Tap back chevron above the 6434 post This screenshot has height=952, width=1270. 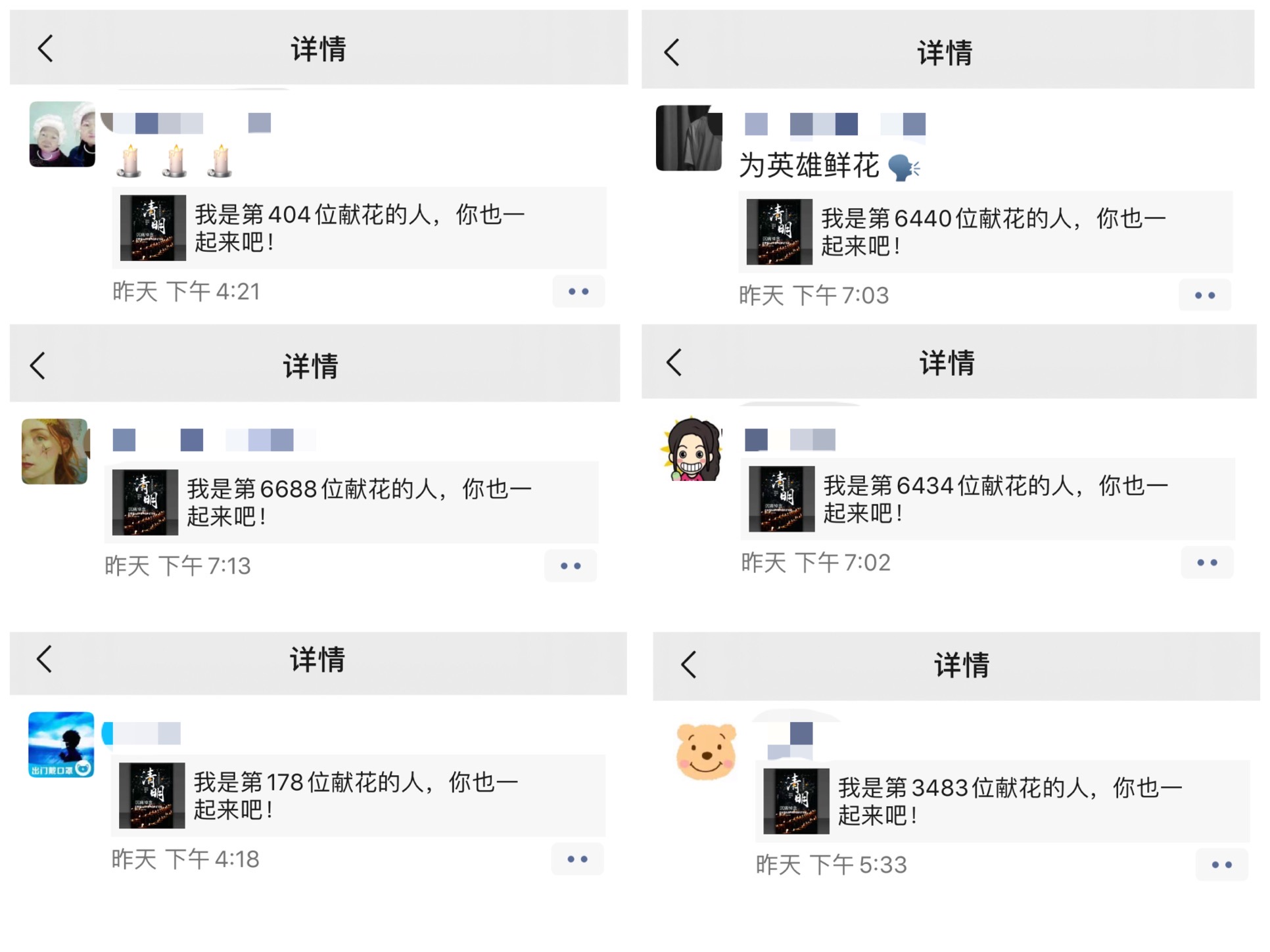(674, 363)
